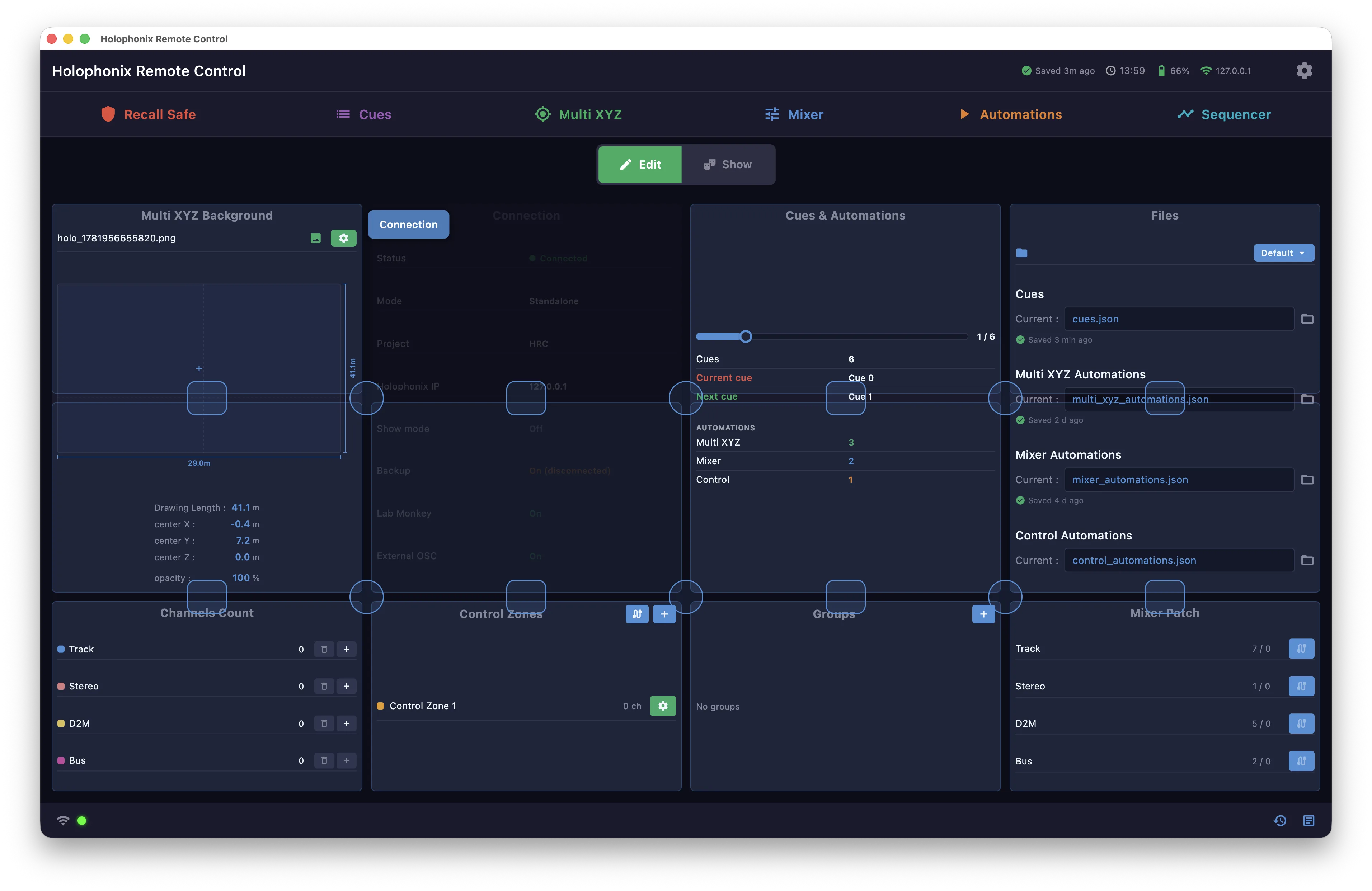Click the blue folder icon in Files
This screenshot has height=891, width=1372.
pyautogui.click(x=1021, y=253)
